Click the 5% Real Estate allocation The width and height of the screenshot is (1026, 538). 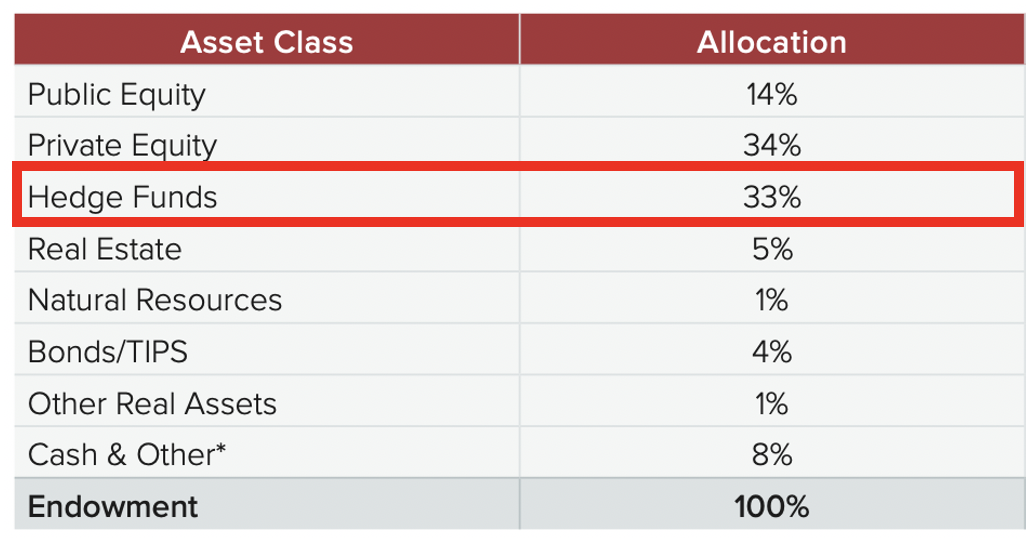pyautogui.click(x=771, y=249)
